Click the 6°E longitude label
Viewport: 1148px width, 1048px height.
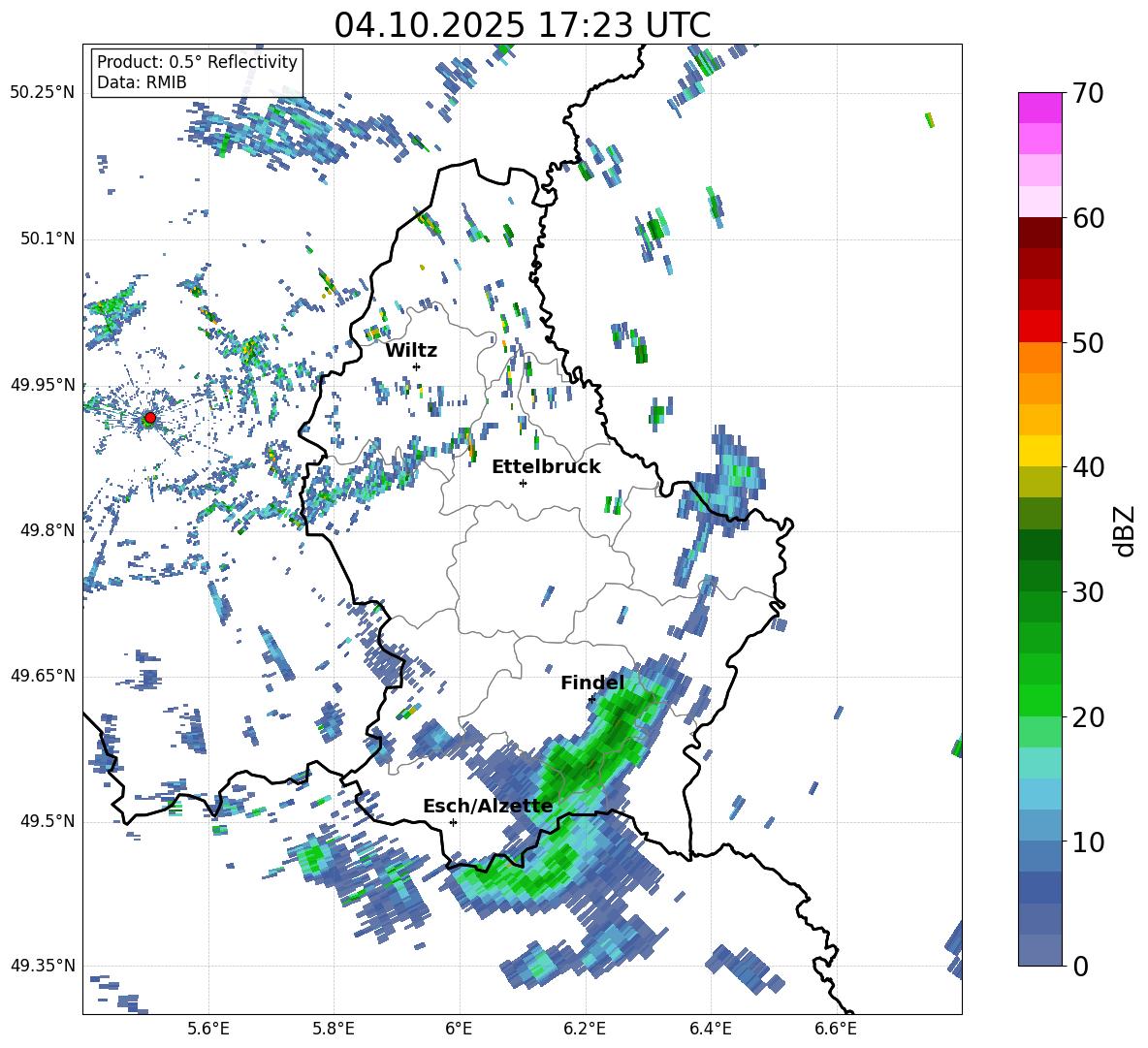[x=459, y=1029]
